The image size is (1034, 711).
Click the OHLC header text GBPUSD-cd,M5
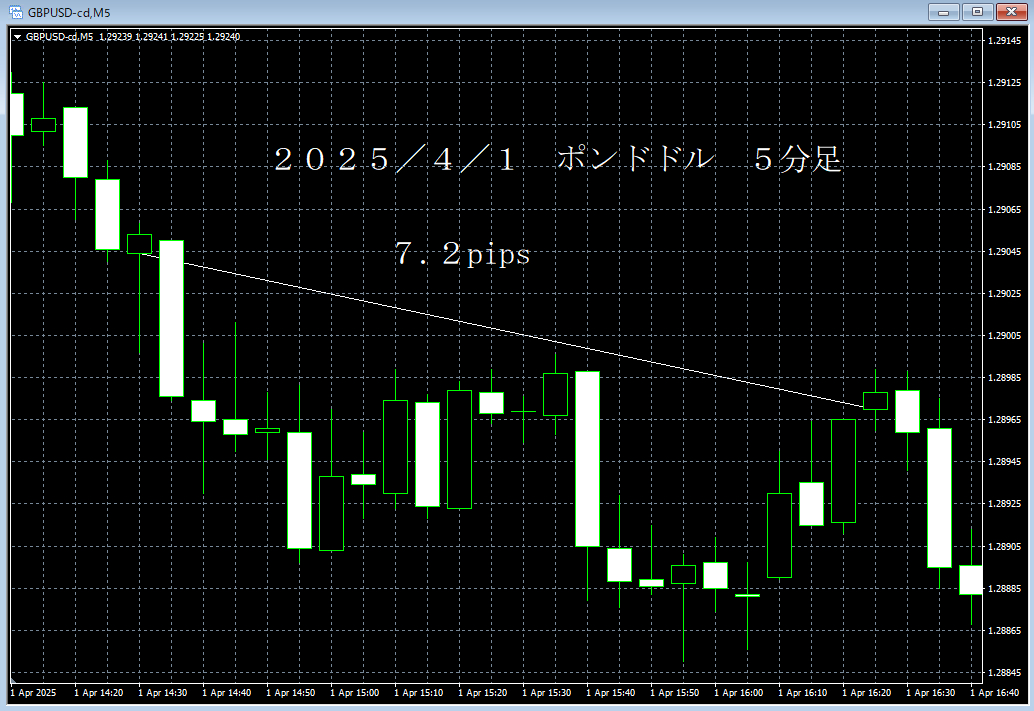(59, 37)
